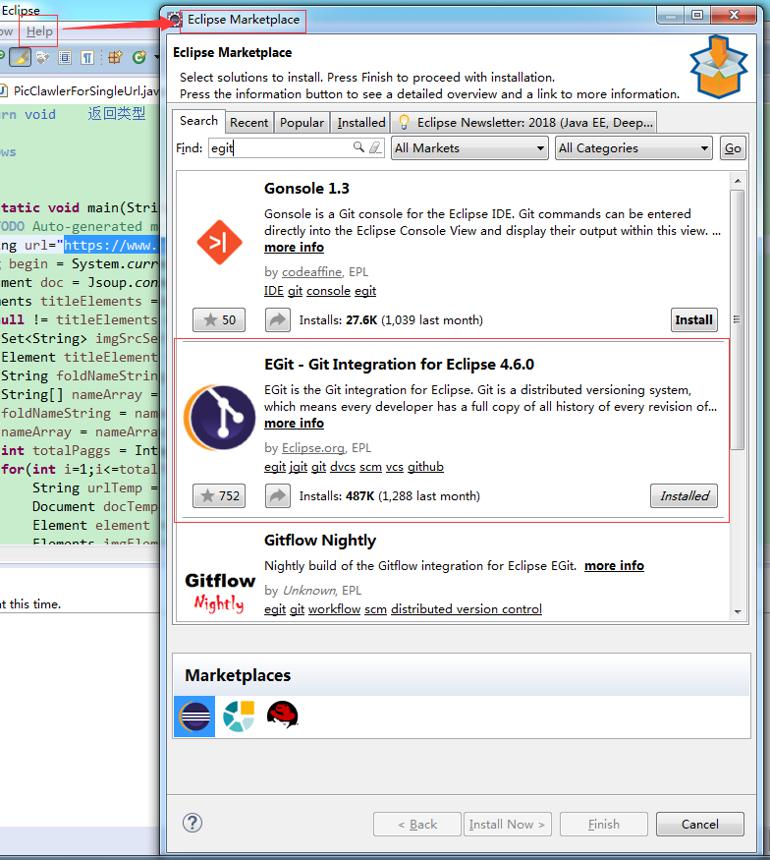Click the Install button for Gonsole
Image resolution: width=770 pixels, height=860 pixels.
point(694,320)
